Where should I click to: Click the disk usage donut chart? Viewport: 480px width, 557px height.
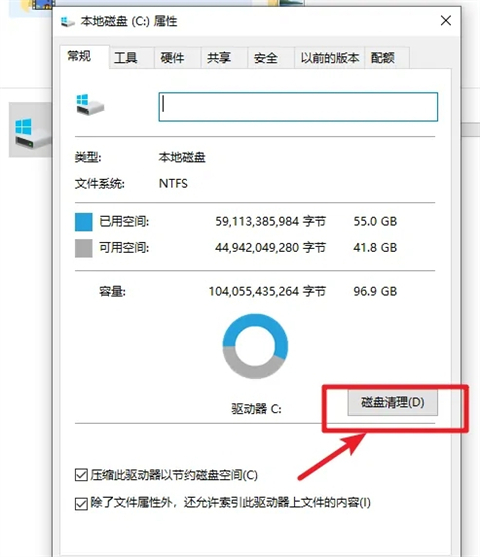[x=255, y=346]
